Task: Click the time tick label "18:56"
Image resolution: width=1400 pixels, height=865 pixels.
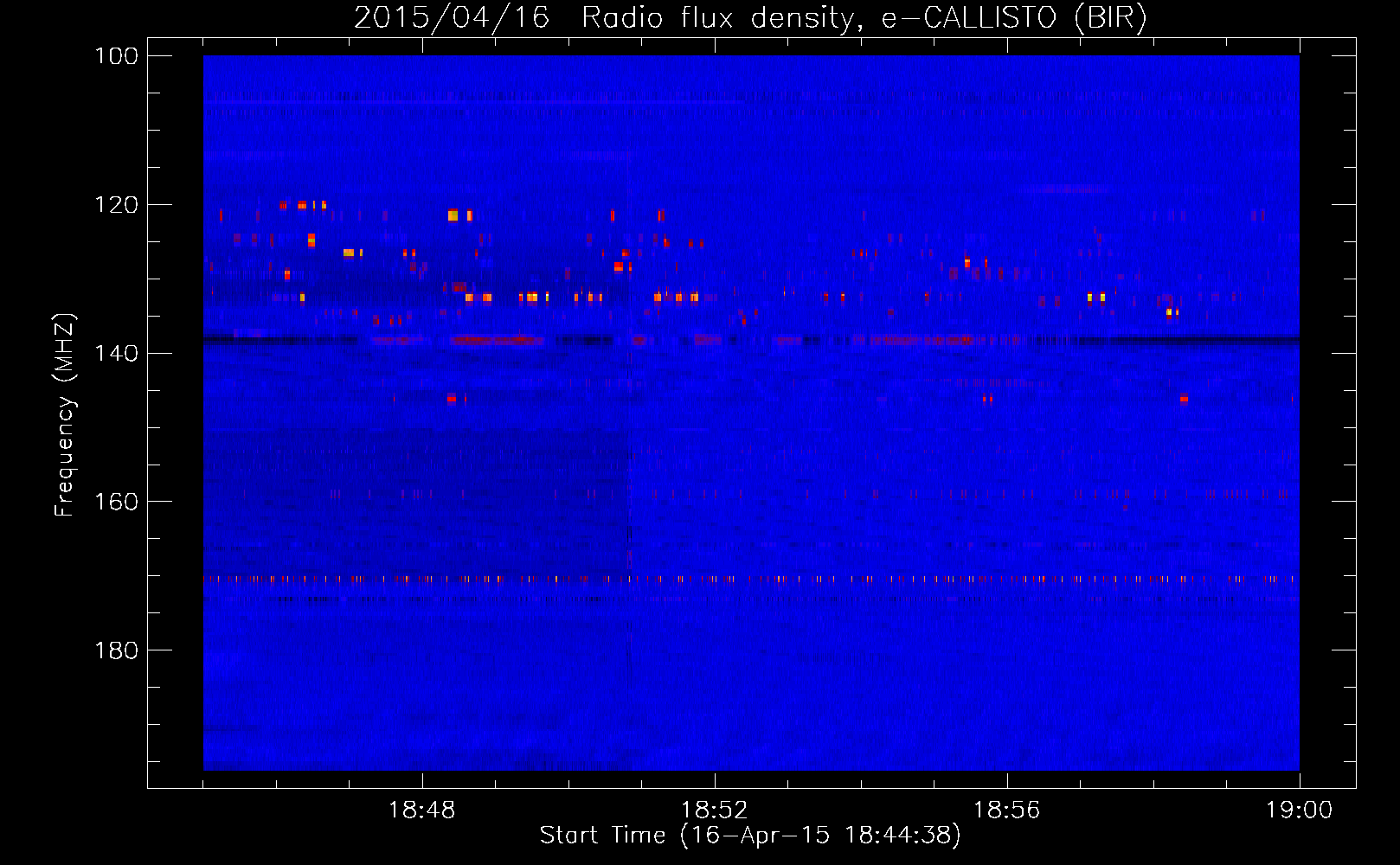Action: 1007,811
